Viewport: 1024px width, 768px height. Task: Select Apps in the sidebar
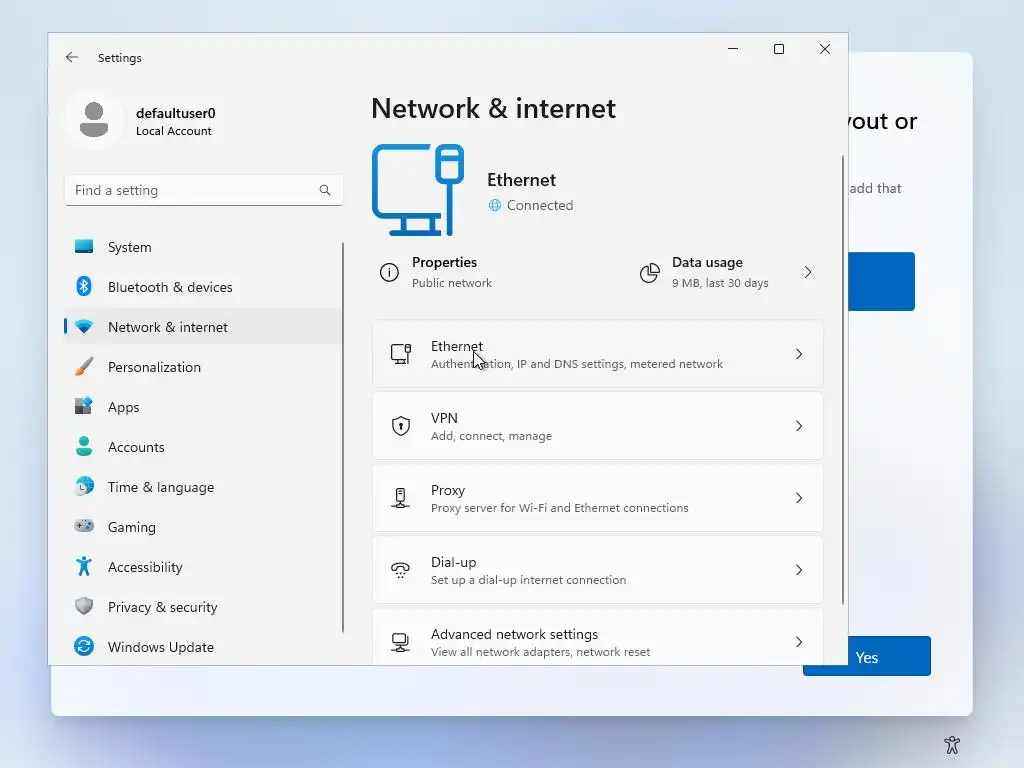point(203,406)
